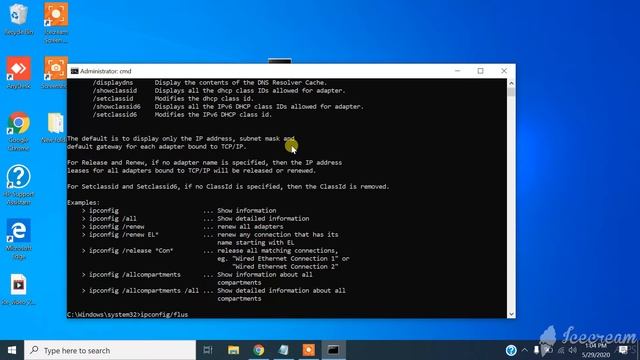
Task: Open the HP Support Assistant desktop icon
Action: click(18, 185)
